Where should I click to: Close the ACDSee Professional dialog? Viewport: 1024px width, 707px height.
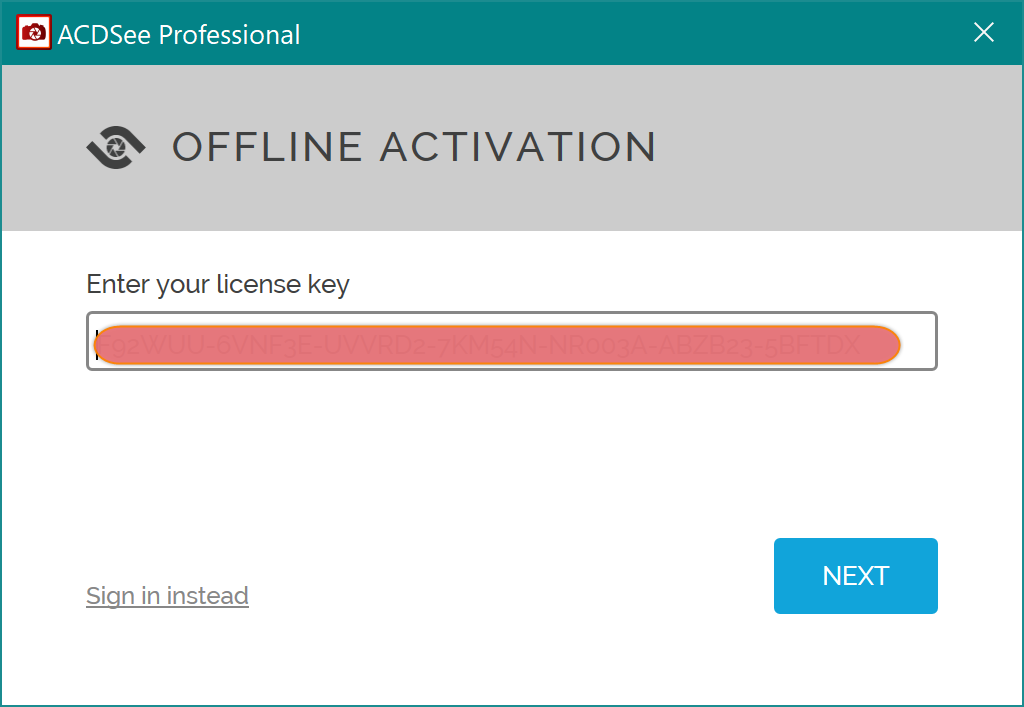[x=984, y=33]
